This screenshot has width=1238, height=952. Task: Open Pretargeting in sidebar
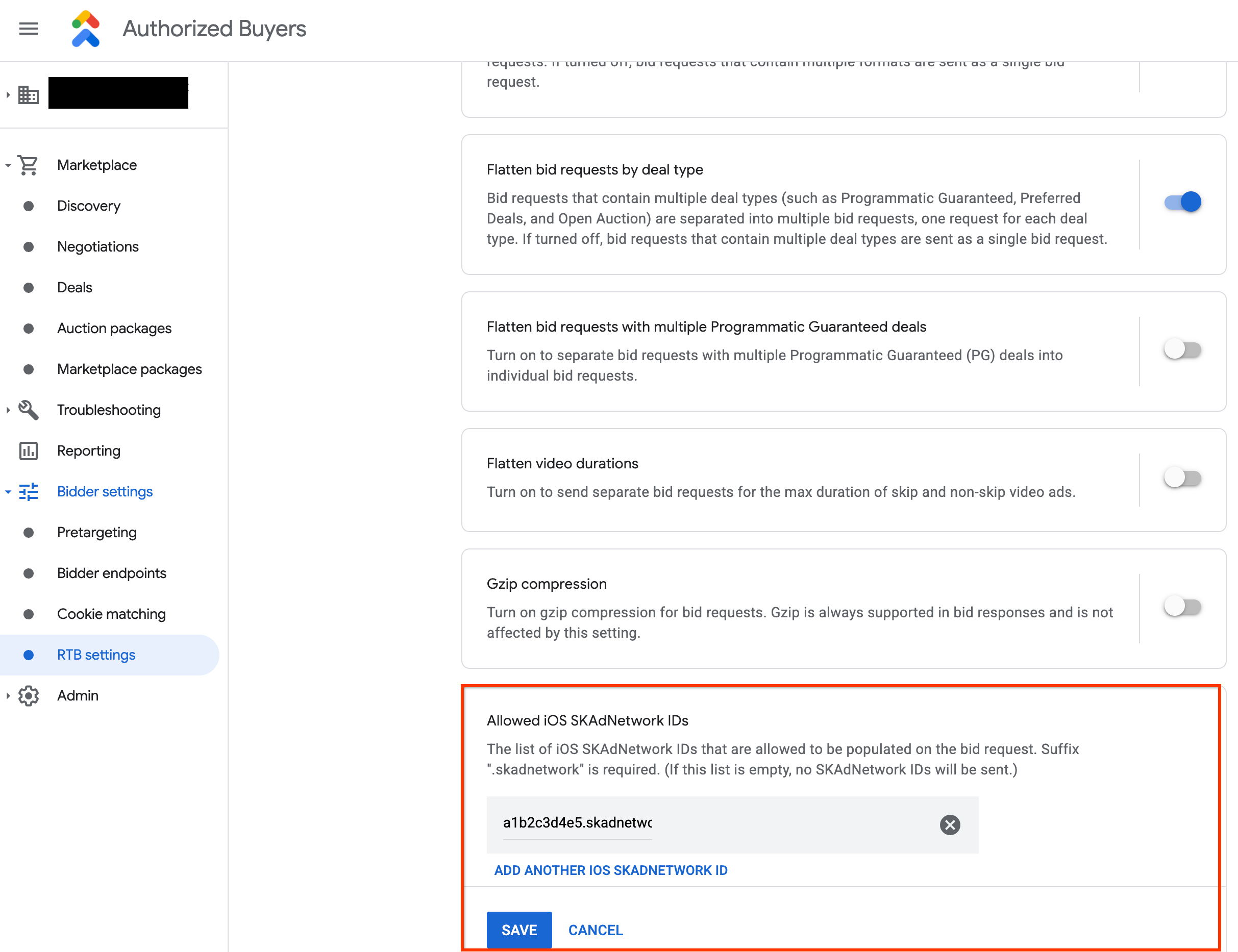[x=97, y=532]
